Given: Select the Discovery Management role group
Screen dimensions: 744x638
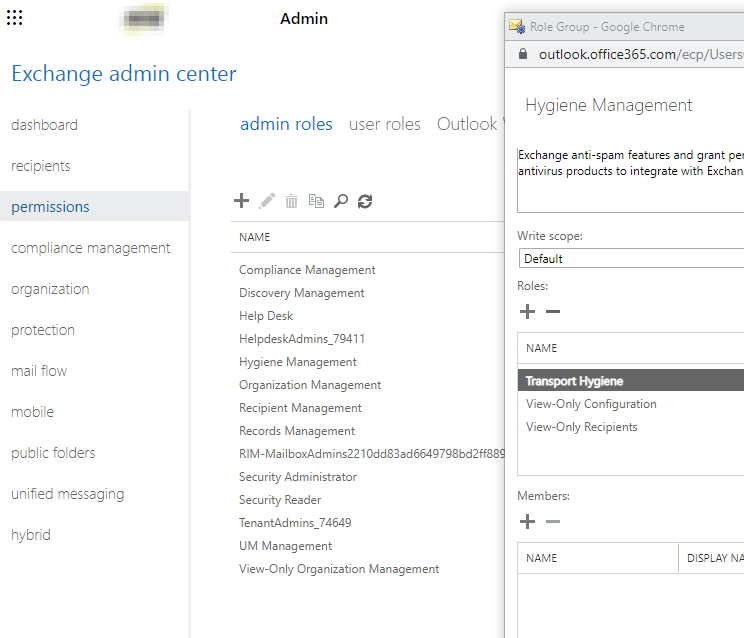Looking at the screenshot, I should (x=301, y=293).
